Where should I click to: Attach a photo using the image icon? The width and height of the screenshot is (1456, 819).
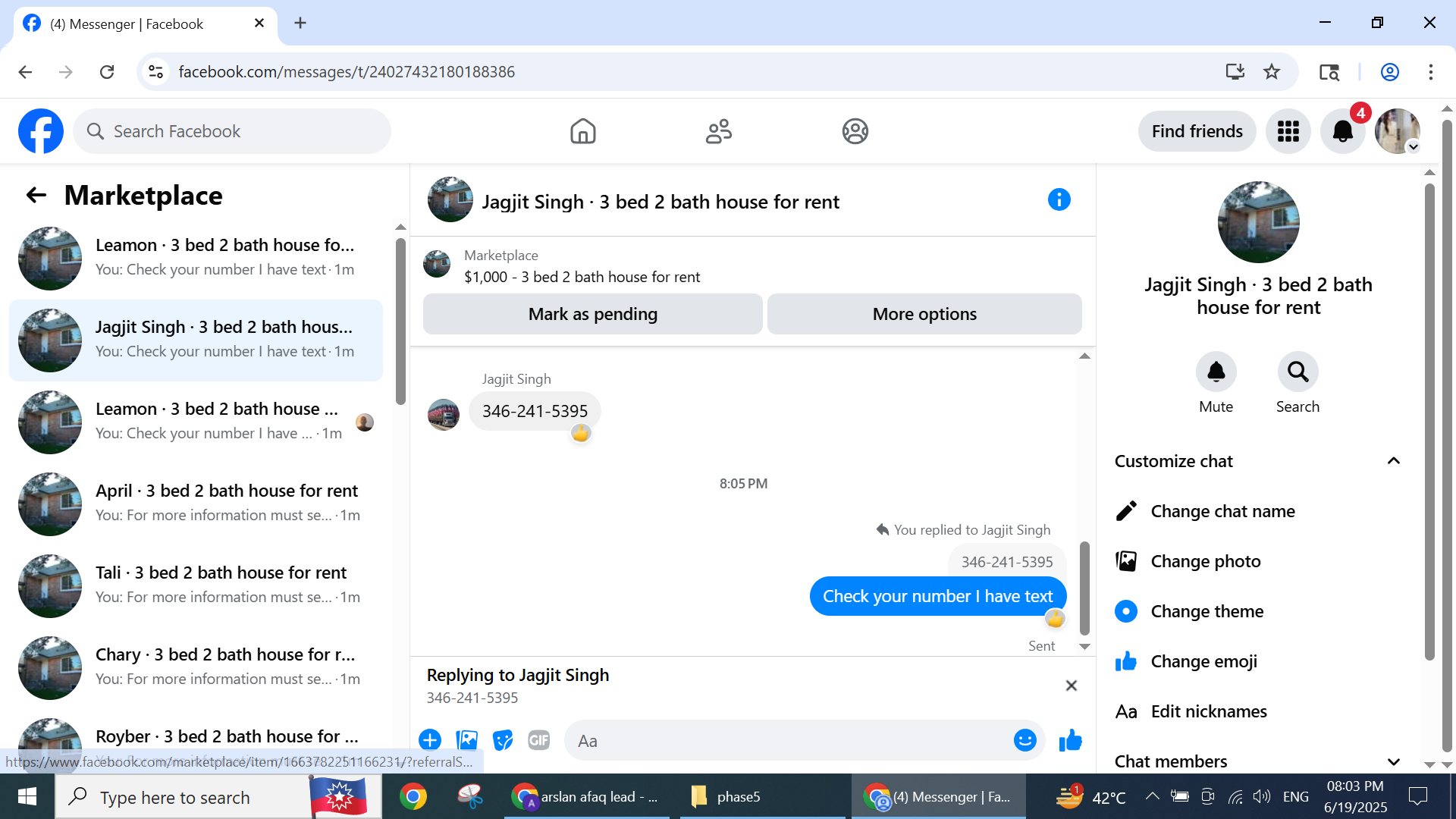coord(466,740)
